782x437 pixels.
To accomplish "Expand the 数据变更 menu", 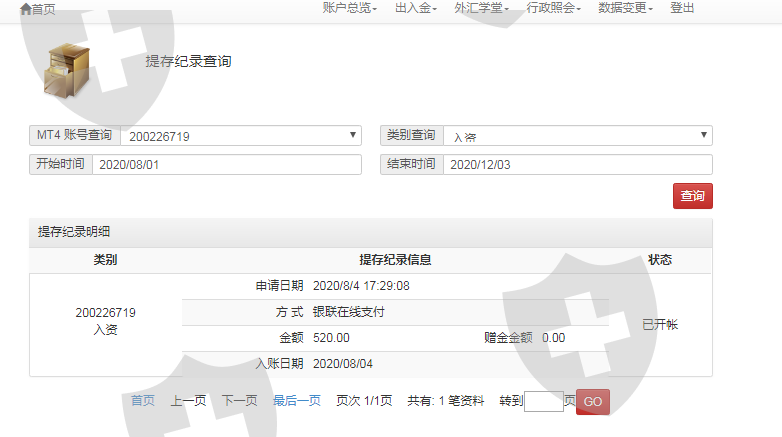I will pyautogui.click(x=625, y=8).
